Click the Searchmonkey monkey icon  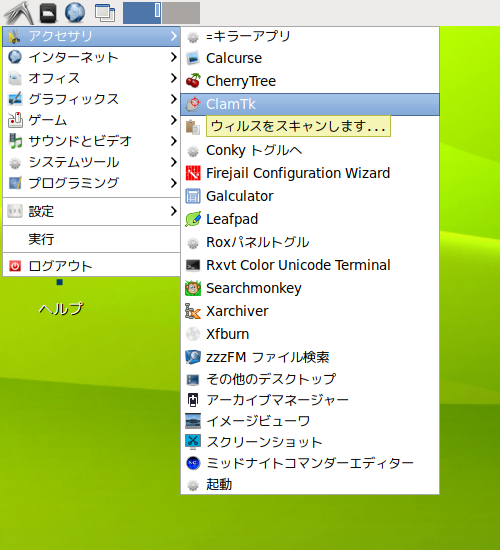coord(193,288)
